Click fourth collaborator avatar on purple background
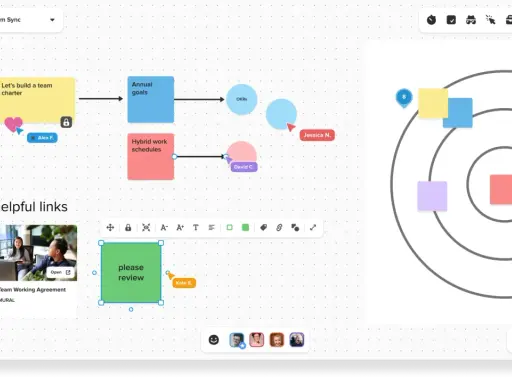Viewport: 512px width, 384px height. click(297, 340)
